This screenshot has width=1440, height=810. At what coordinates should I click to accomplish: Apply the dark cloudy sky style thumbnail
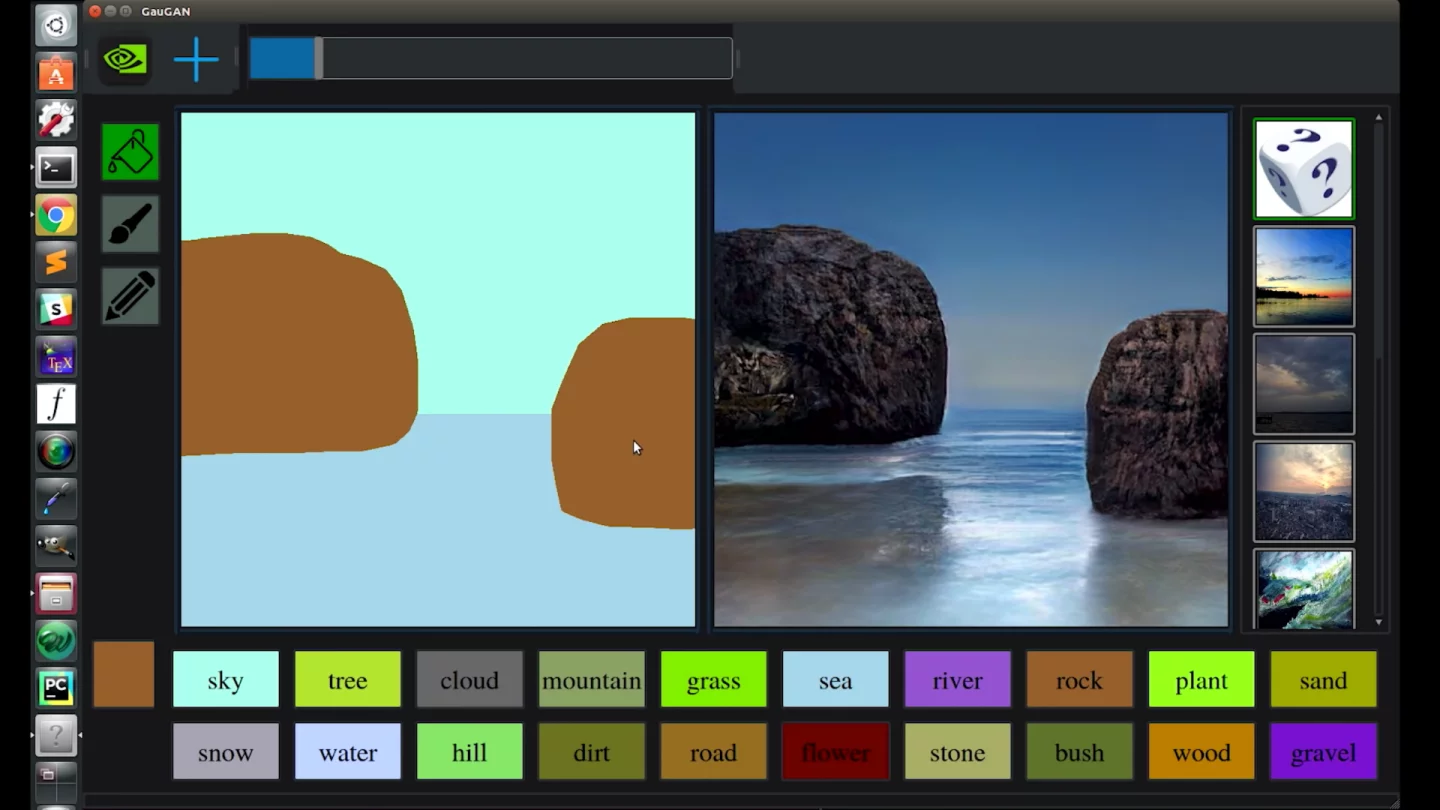(x=1303, y=384)
